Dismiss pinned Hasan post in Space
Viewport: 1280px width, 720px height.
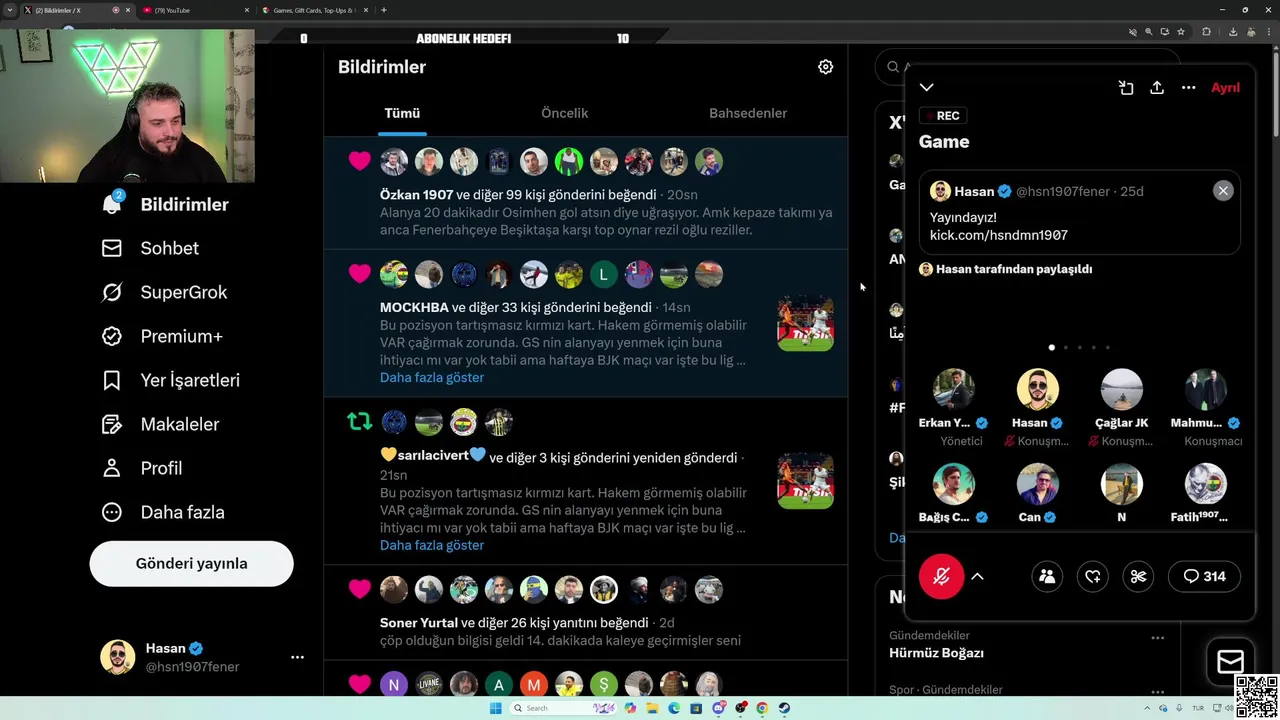[1223, 191]
